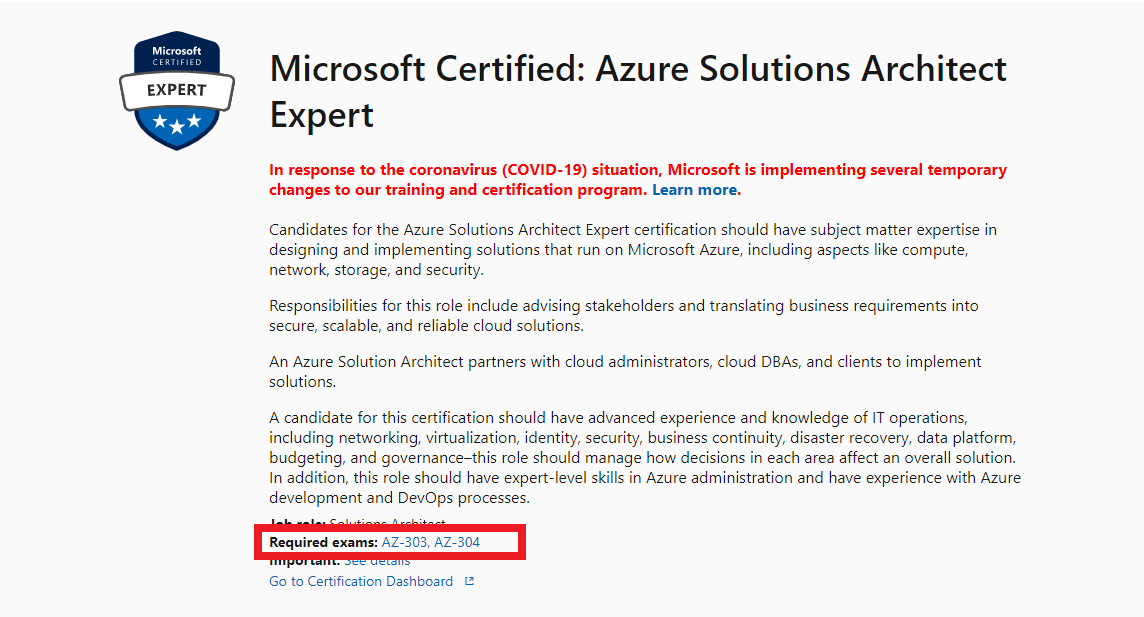The image size is (1144, 617).
Task: Click the paragraph starting 'A candidate for this certification'
Action: (645, 457)
